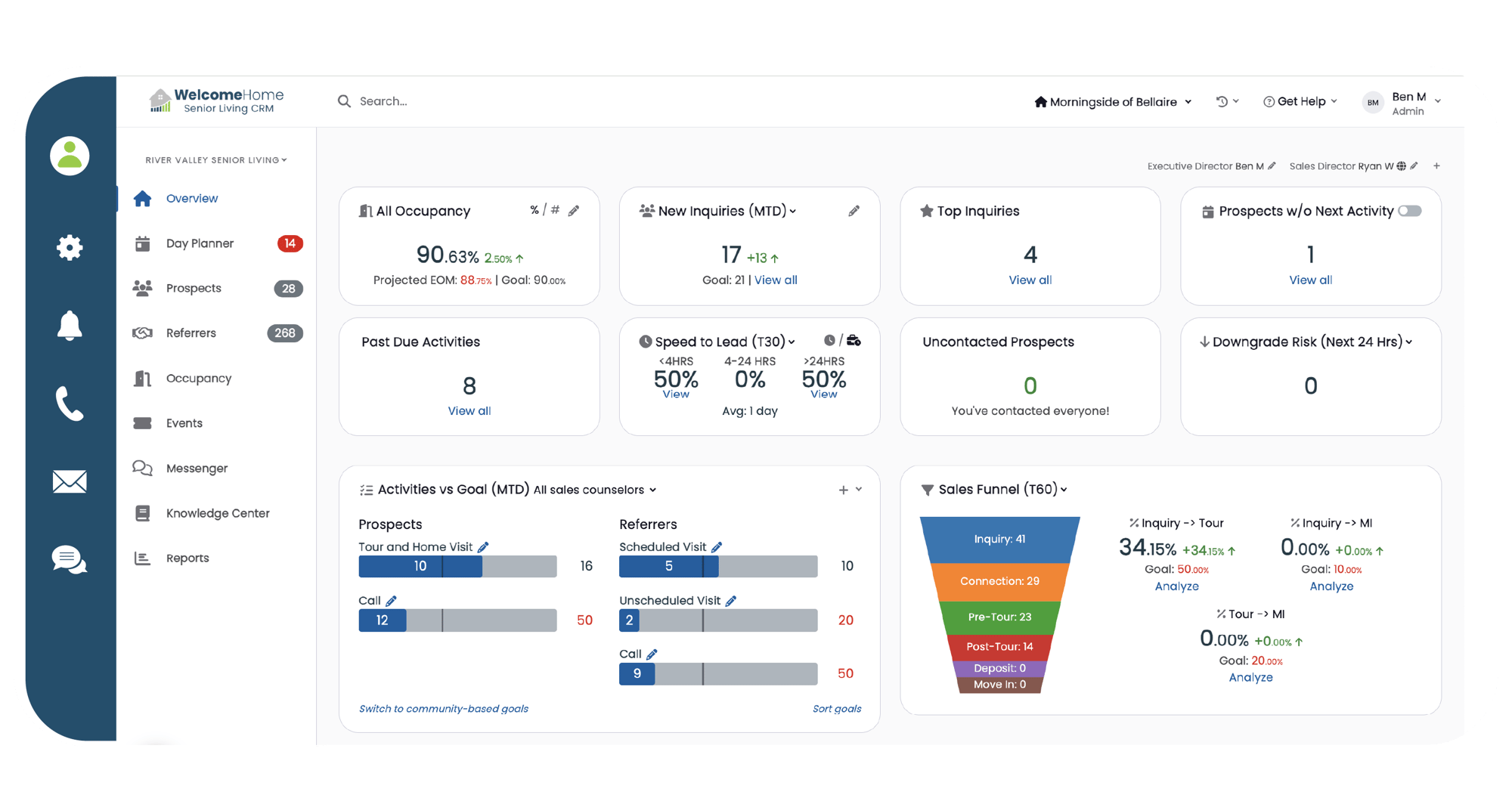1512x795 pixels.
Task: Go to Referrers in the sidebar
Action: tap(191, 333)
